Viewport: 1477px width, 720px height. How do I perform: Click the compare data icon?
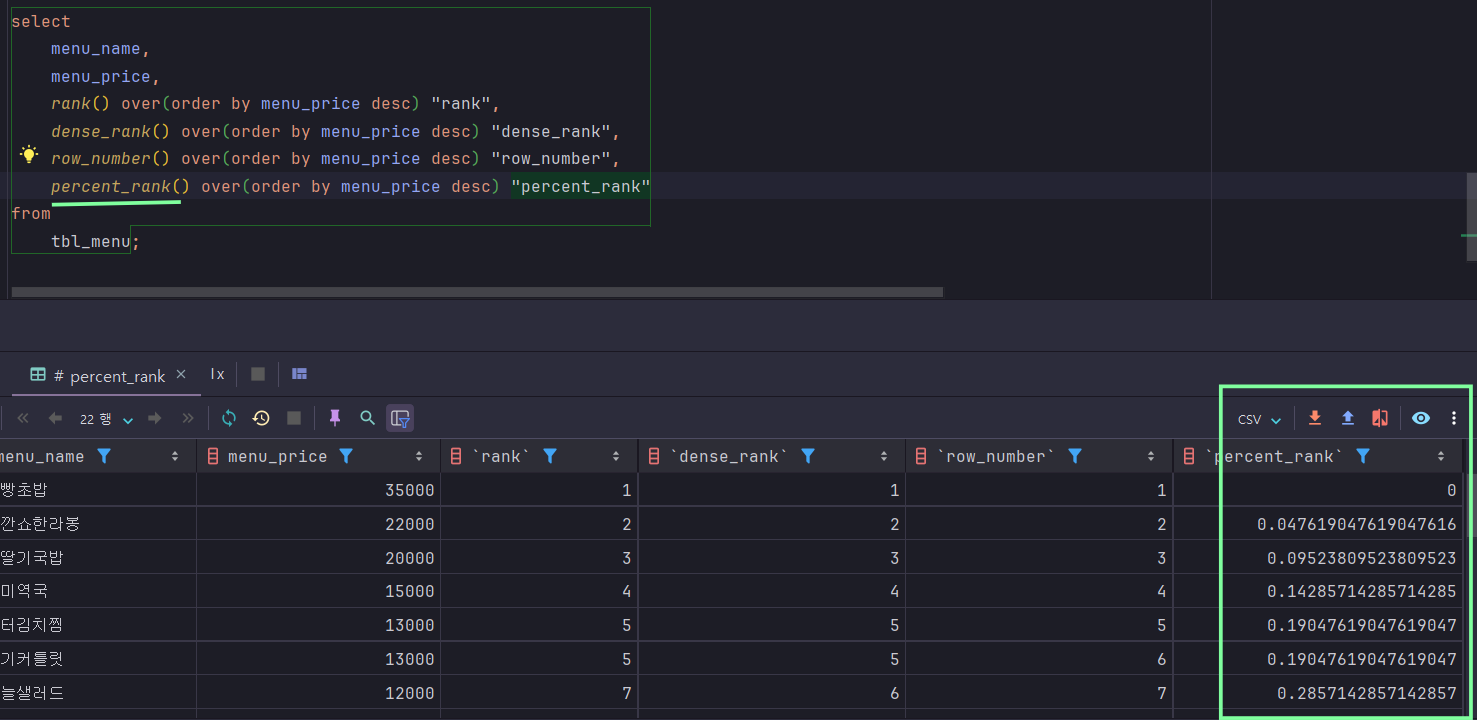point(1380,418)
